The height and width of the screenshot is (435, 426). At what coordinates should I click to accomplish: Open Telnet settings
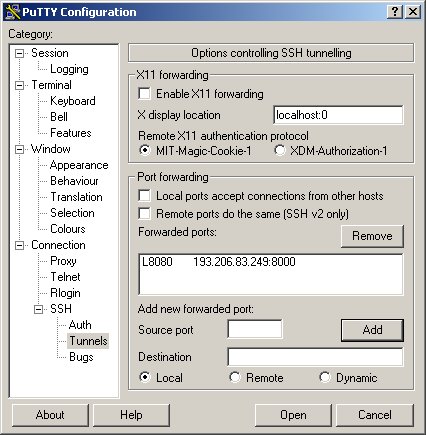point(65,277)
